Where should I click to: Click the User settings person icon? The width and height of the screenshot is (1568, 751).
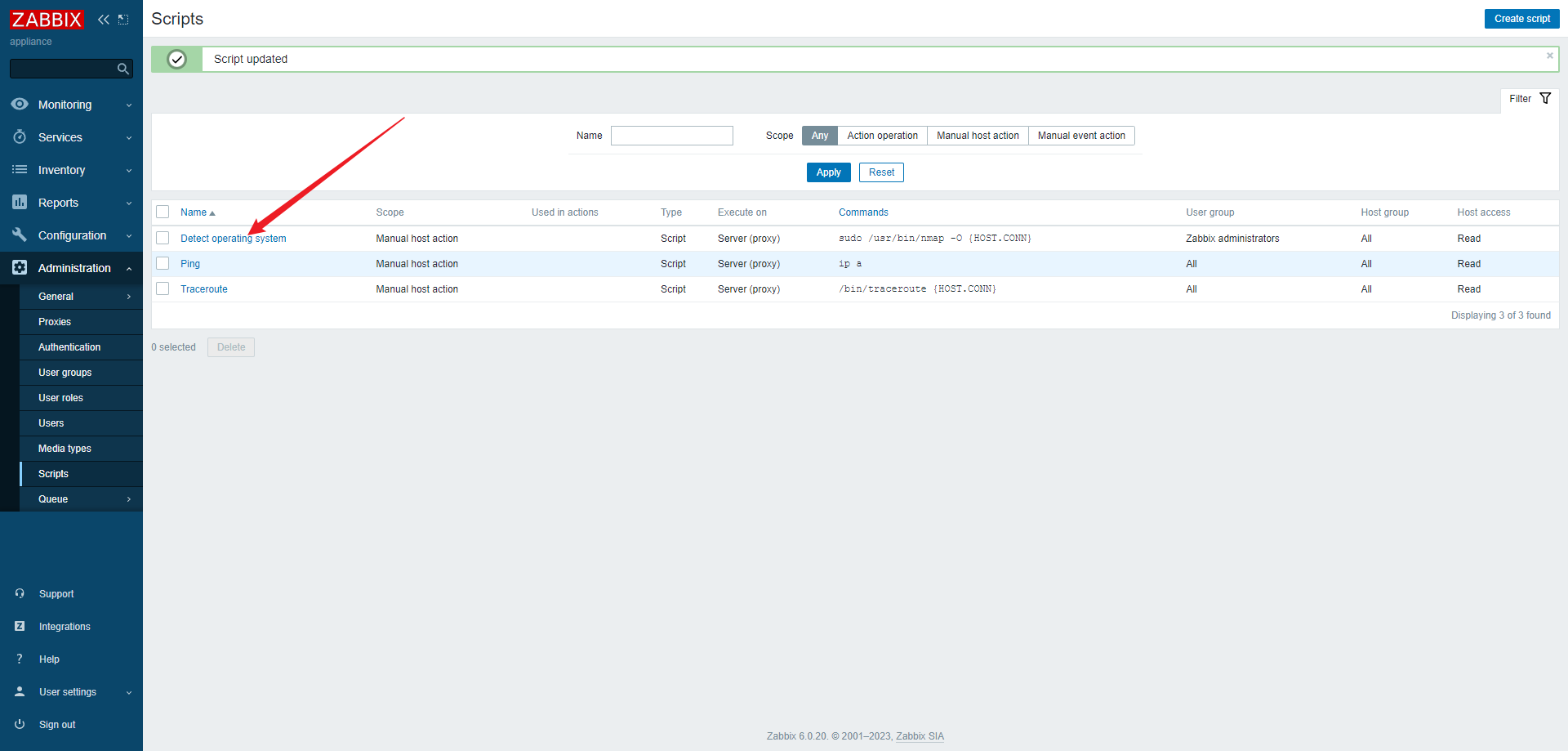[x=20, y=691]
